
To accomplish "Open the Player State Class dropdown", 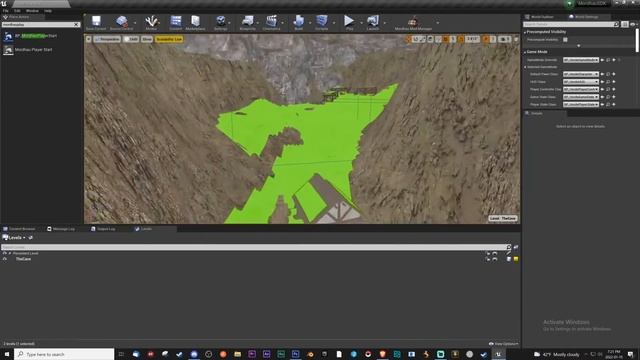I will [581, 104].
